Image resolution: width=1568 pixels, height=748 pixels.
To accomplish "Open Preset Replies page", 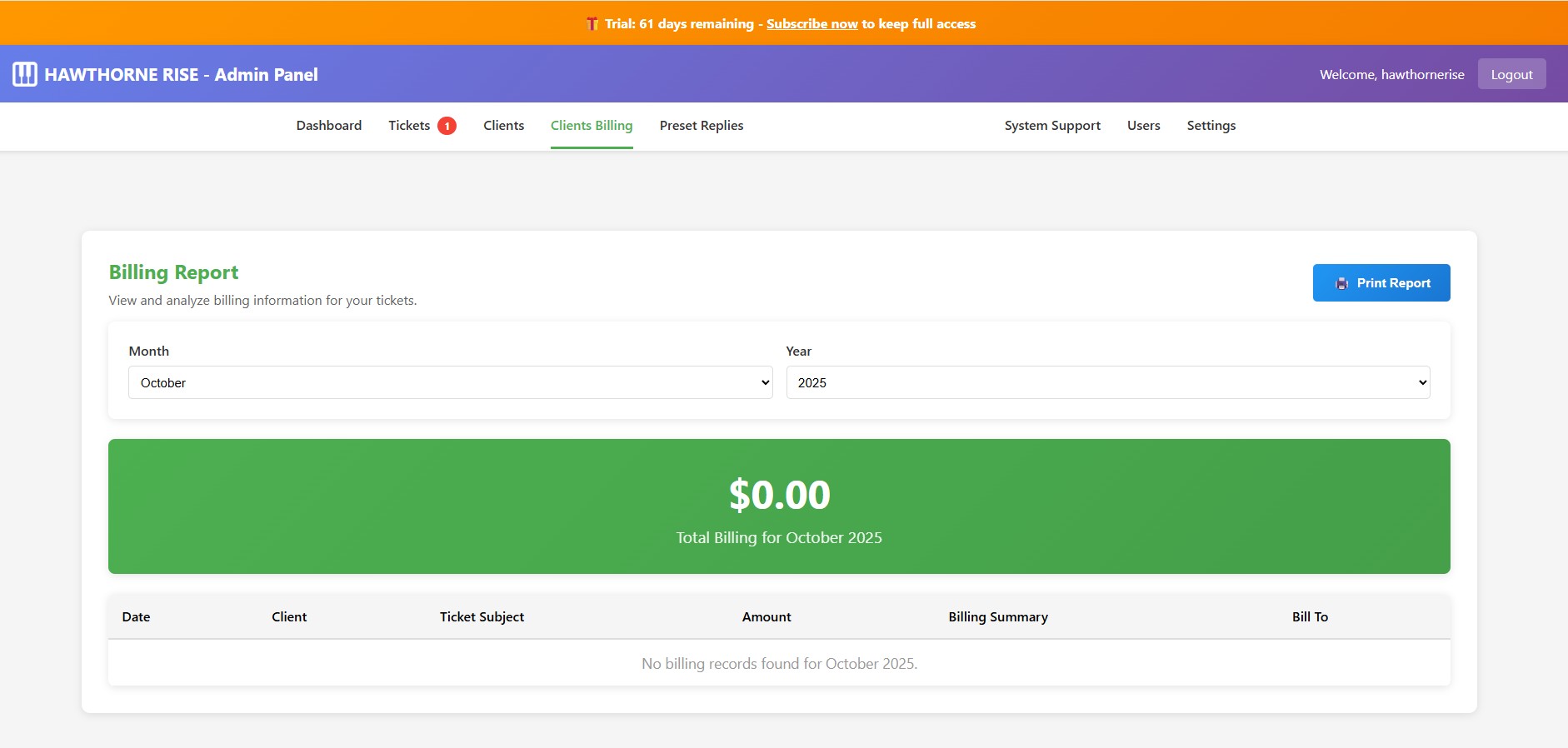I will [702, 126].
